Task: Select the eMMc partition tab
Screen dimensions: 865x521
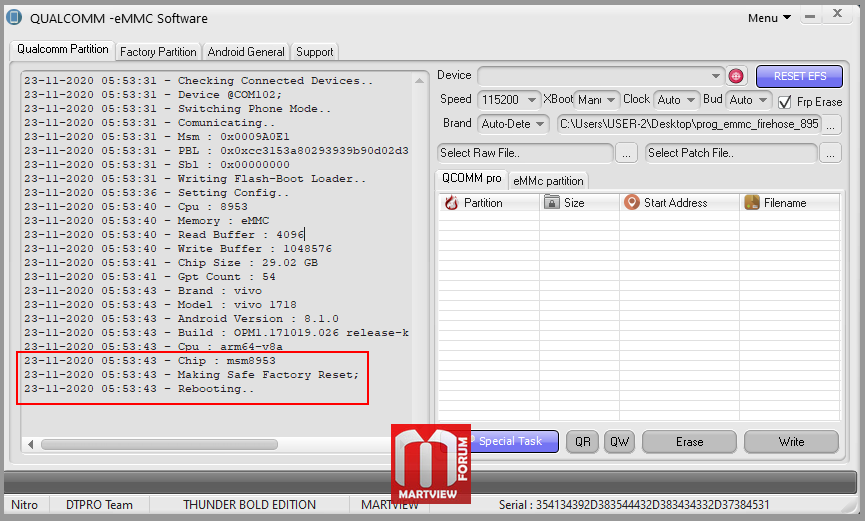Action: (x=548, y=181)
